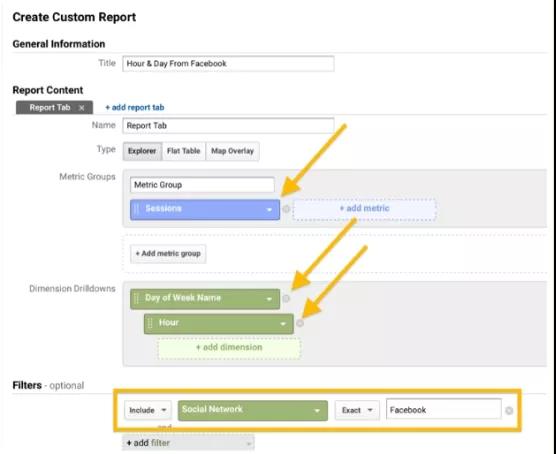Screen dimensions: 556x454
Task: Select the Flat Table report type
Action: 184,151
